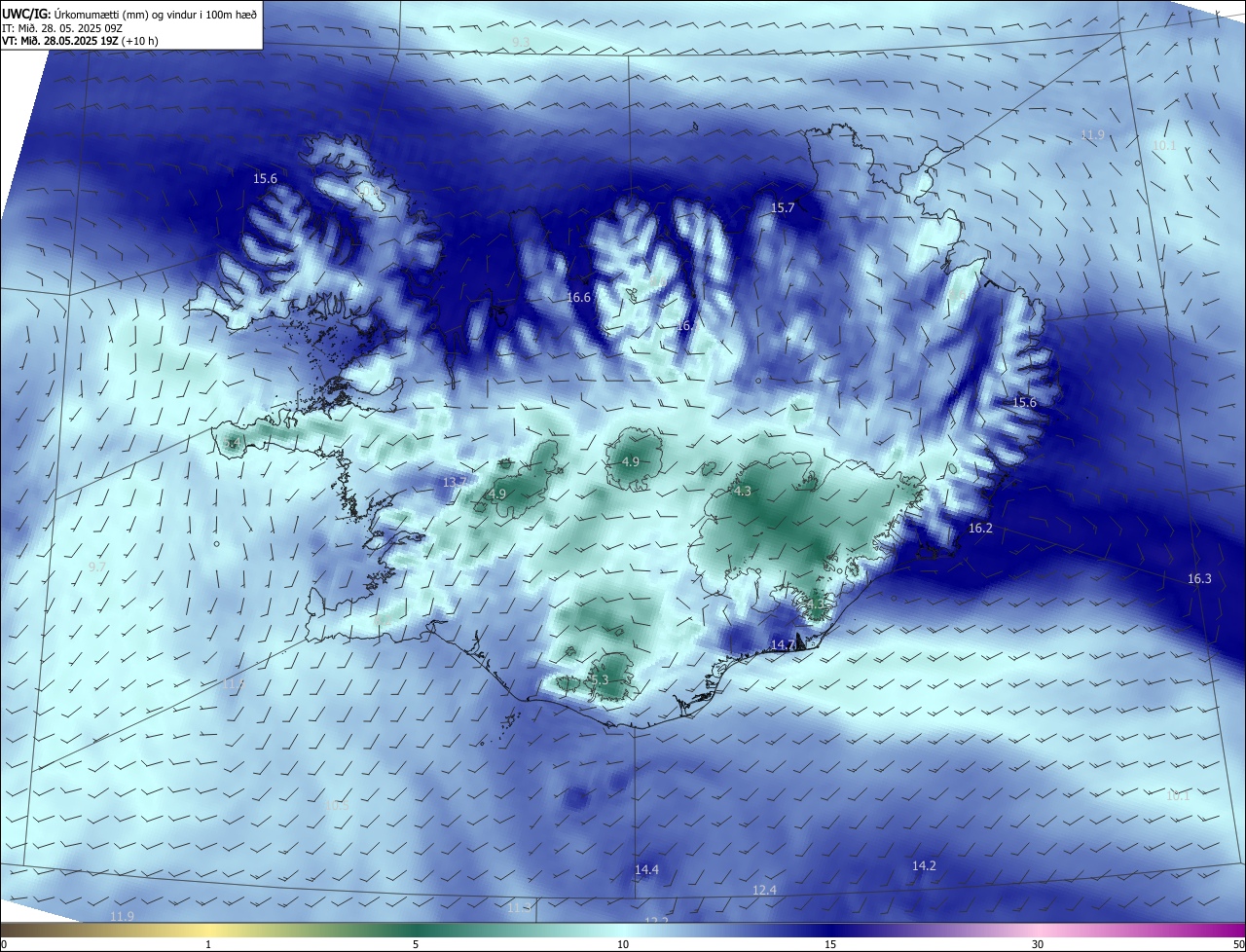Click the '1' tick on the colour scale
Viewport: 1246px width, 952px height.
coord(208,944)
